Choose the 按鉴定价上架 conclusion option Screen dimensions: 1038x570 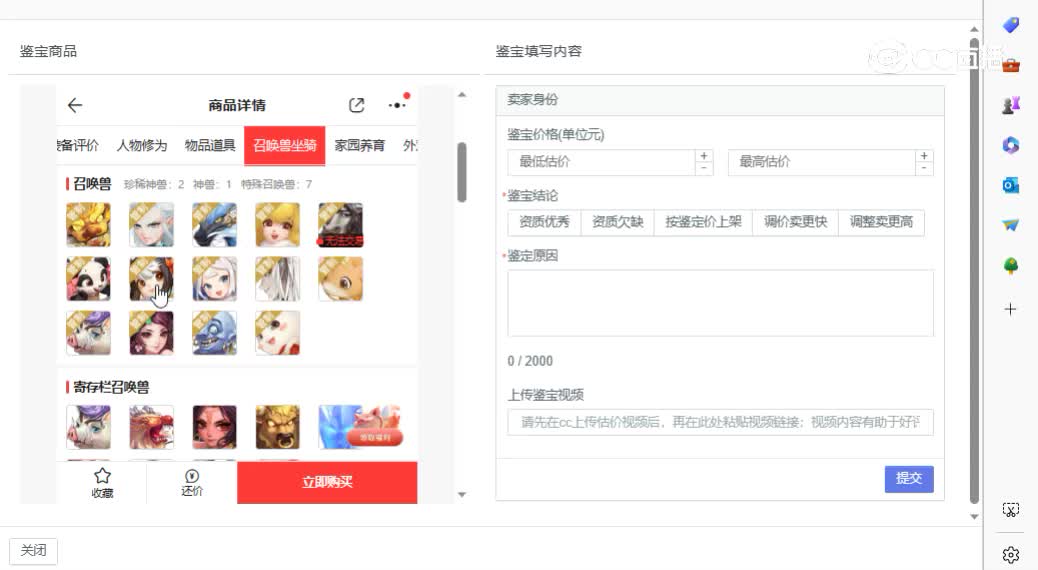click(x=703, y=222)
